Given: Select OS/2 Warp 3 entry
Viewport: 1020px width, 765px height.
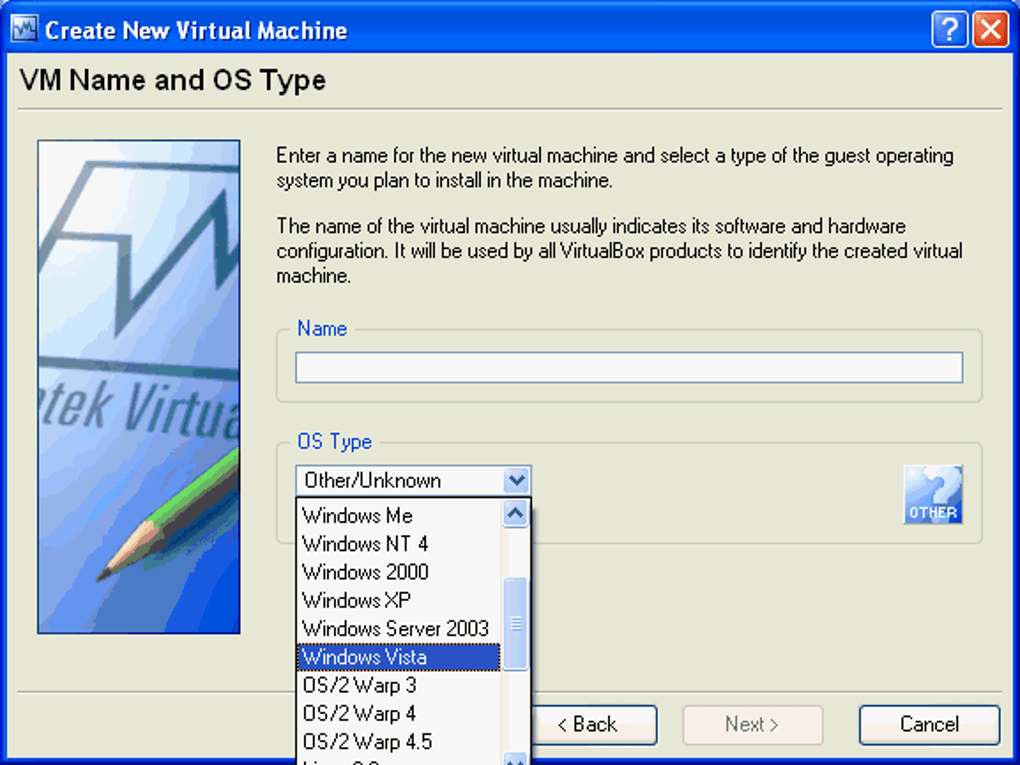Looking at the screenshot, I should 399,685.
